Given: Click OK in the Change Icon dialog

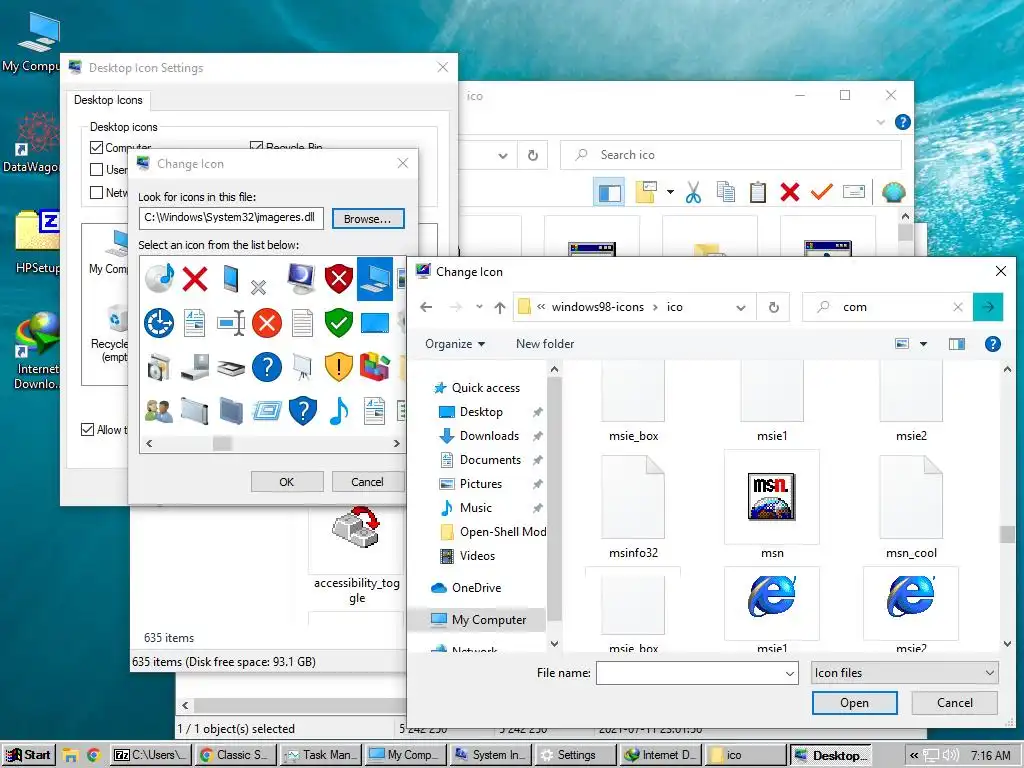Looking at the screenshot, I should tap(287, 482).
